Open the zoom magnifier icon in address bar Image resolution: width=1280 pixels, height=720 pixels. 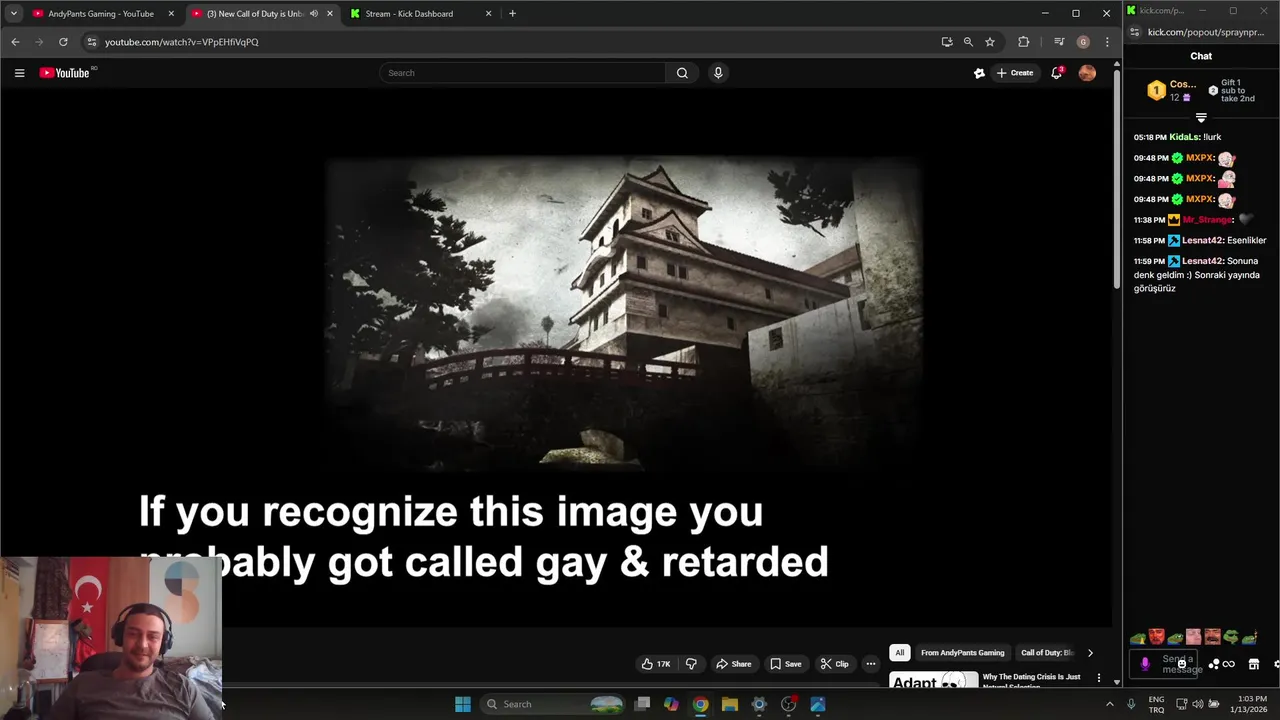[968, 42]
